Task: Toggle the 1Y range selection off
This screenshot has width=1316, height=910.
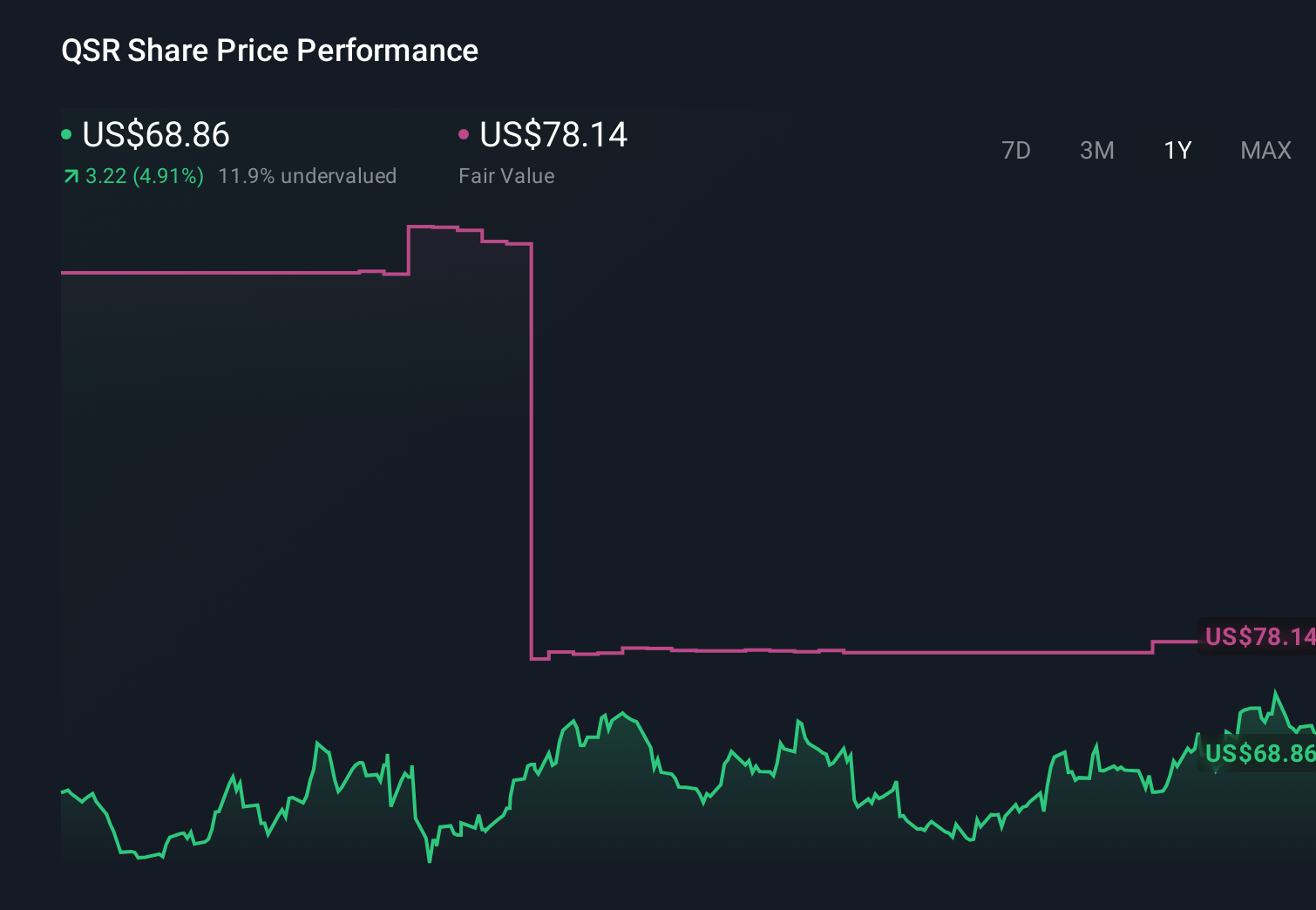Action: coord(1177,150)
